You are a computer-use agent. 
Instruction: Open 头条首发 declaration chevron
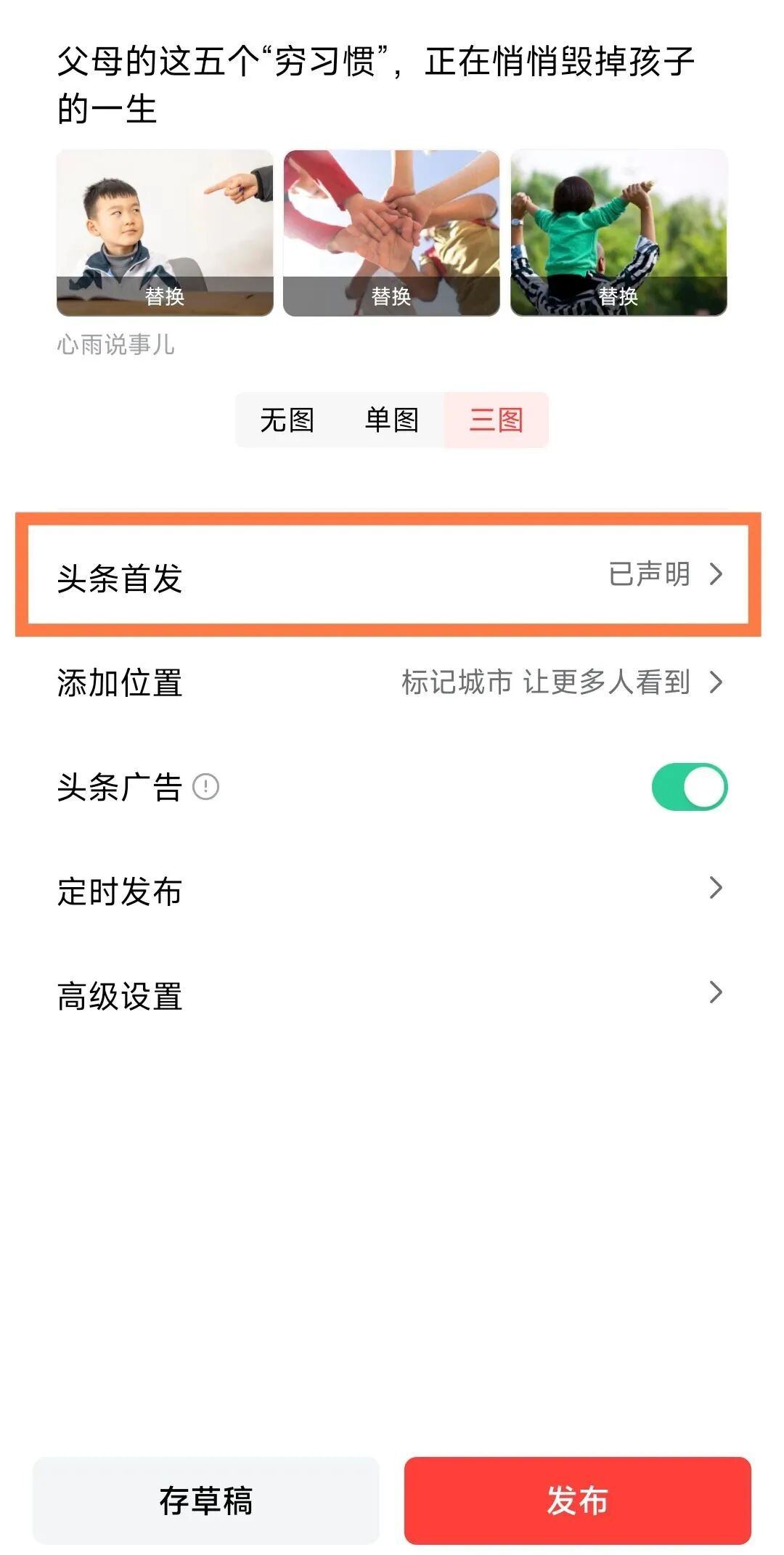click(x=716, y=574)
